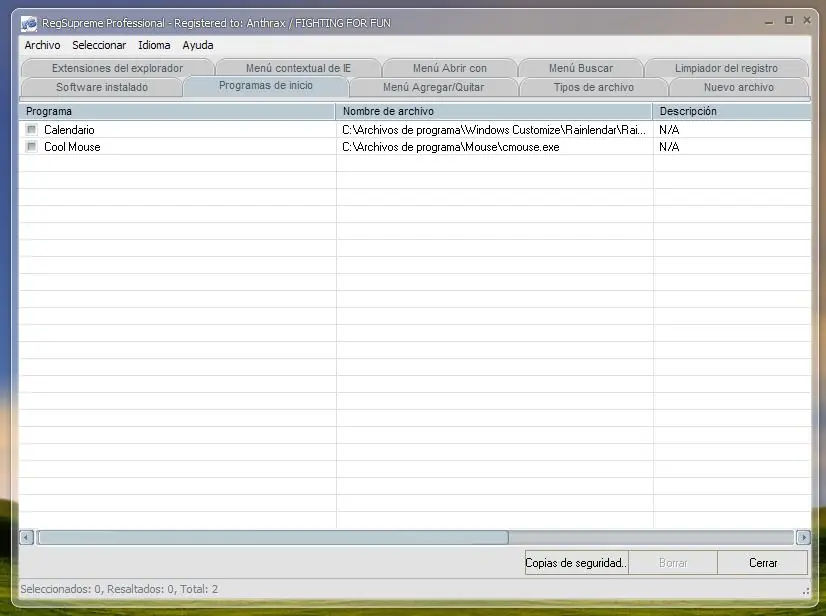The image size is (826, 616).
Task: Switch to Menú Abrir con tab
Action: (x=449, y=68)
